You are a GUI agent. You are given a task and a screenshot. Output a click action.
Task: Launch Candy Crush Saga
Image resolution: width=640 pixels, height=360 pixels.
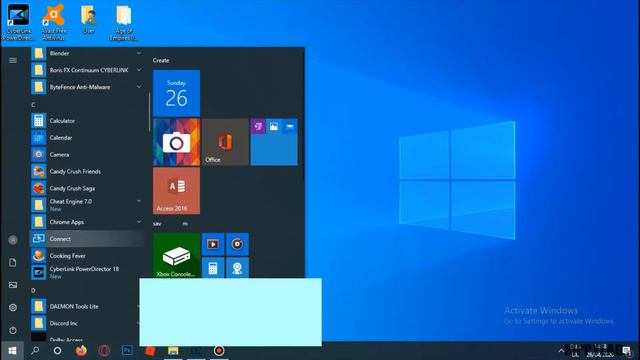click(x=87, y=188)
